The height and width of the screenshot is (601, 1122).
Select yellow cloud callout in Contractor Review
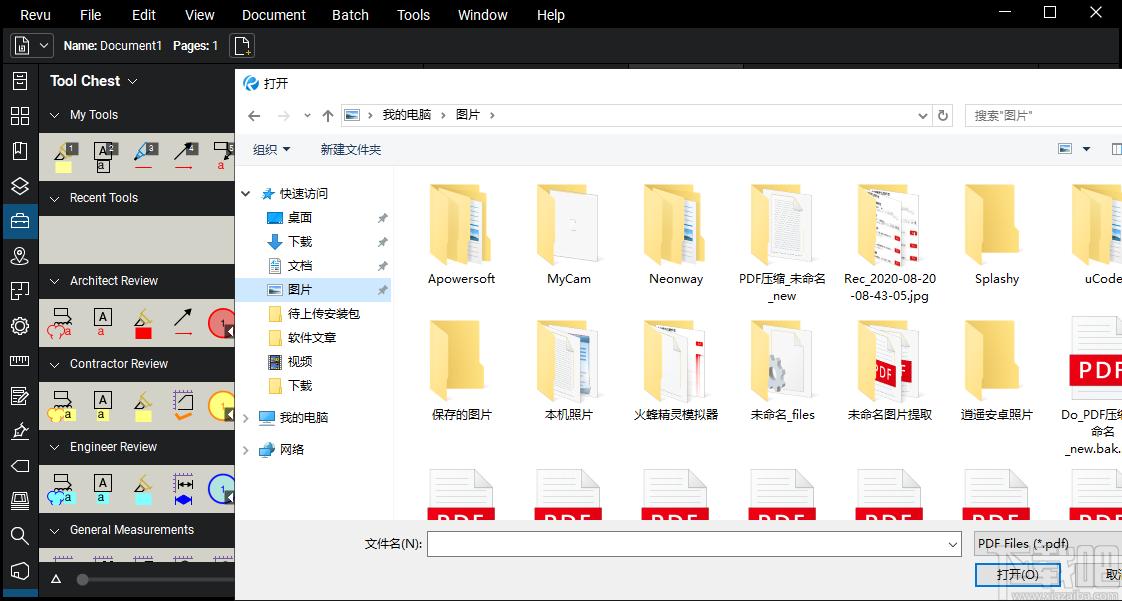60,406
